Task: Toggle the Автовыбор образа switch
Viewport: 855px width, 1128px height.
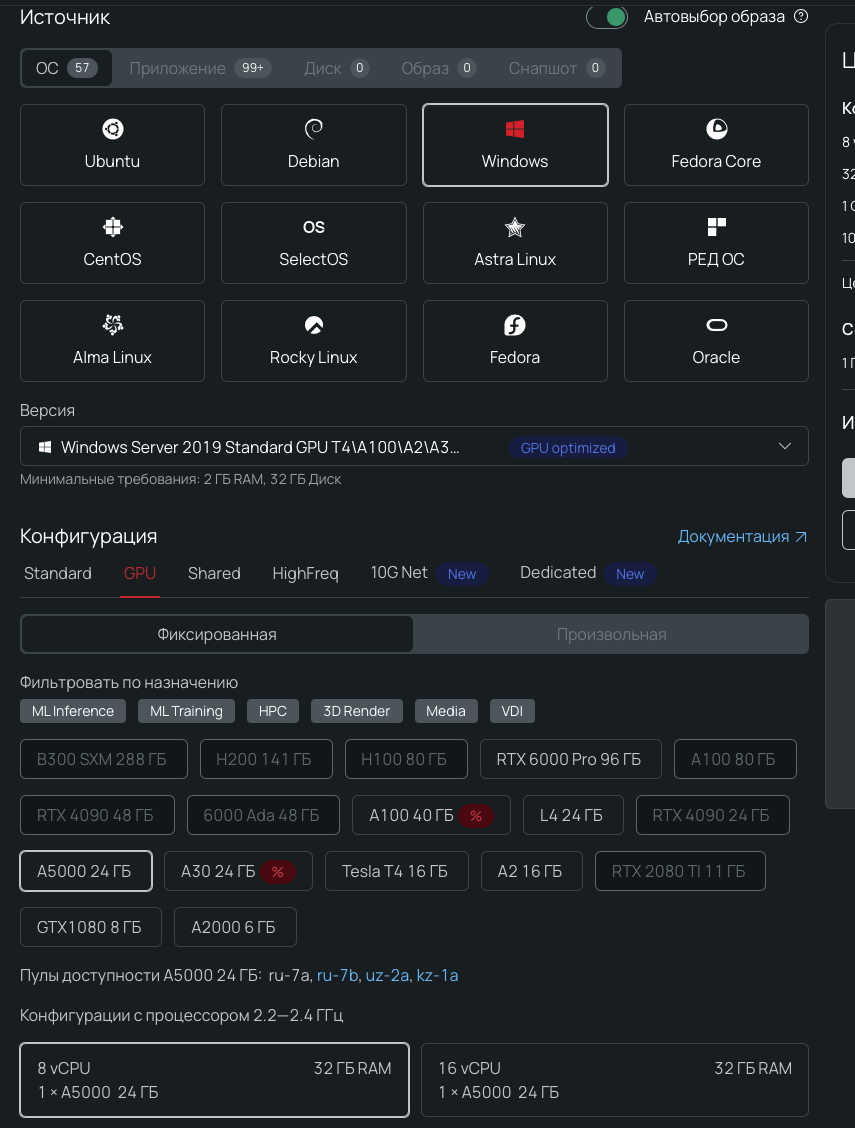Action: (607, 17)
